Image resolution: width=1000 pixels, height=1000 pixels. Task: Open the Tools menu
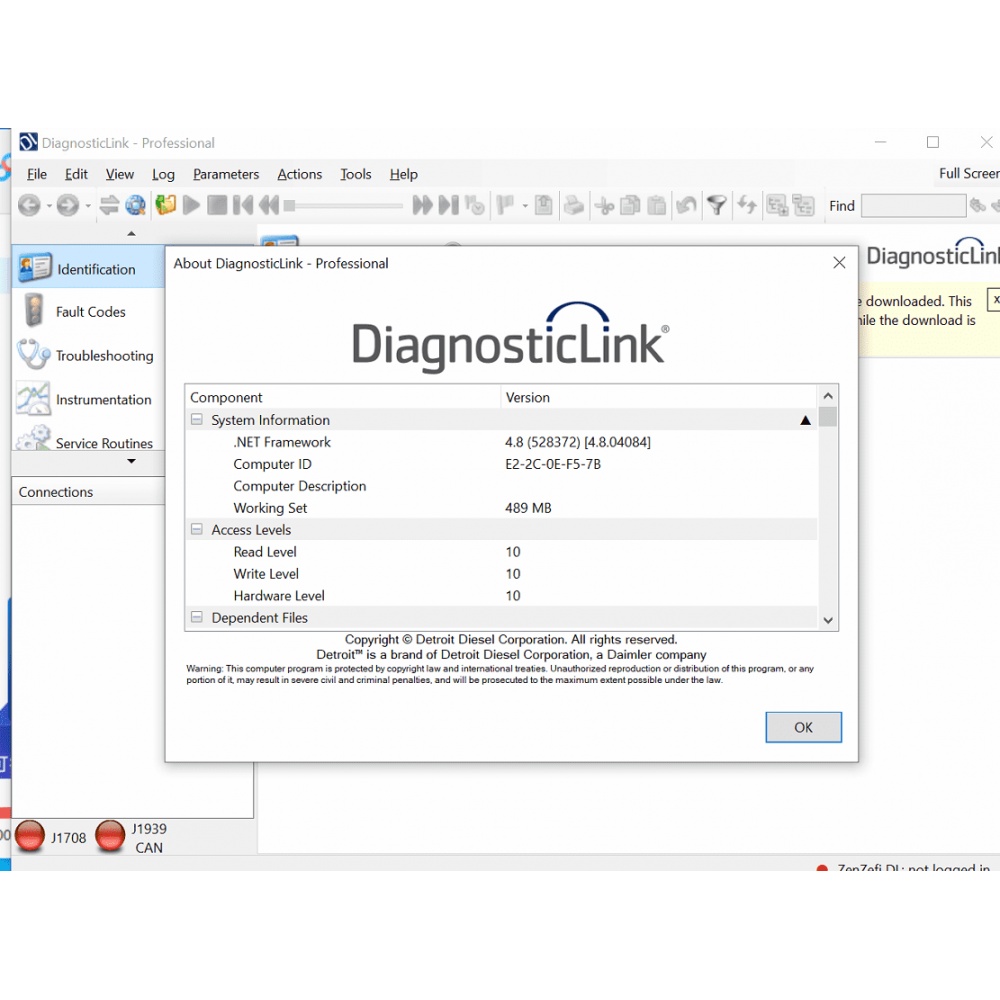355,174
